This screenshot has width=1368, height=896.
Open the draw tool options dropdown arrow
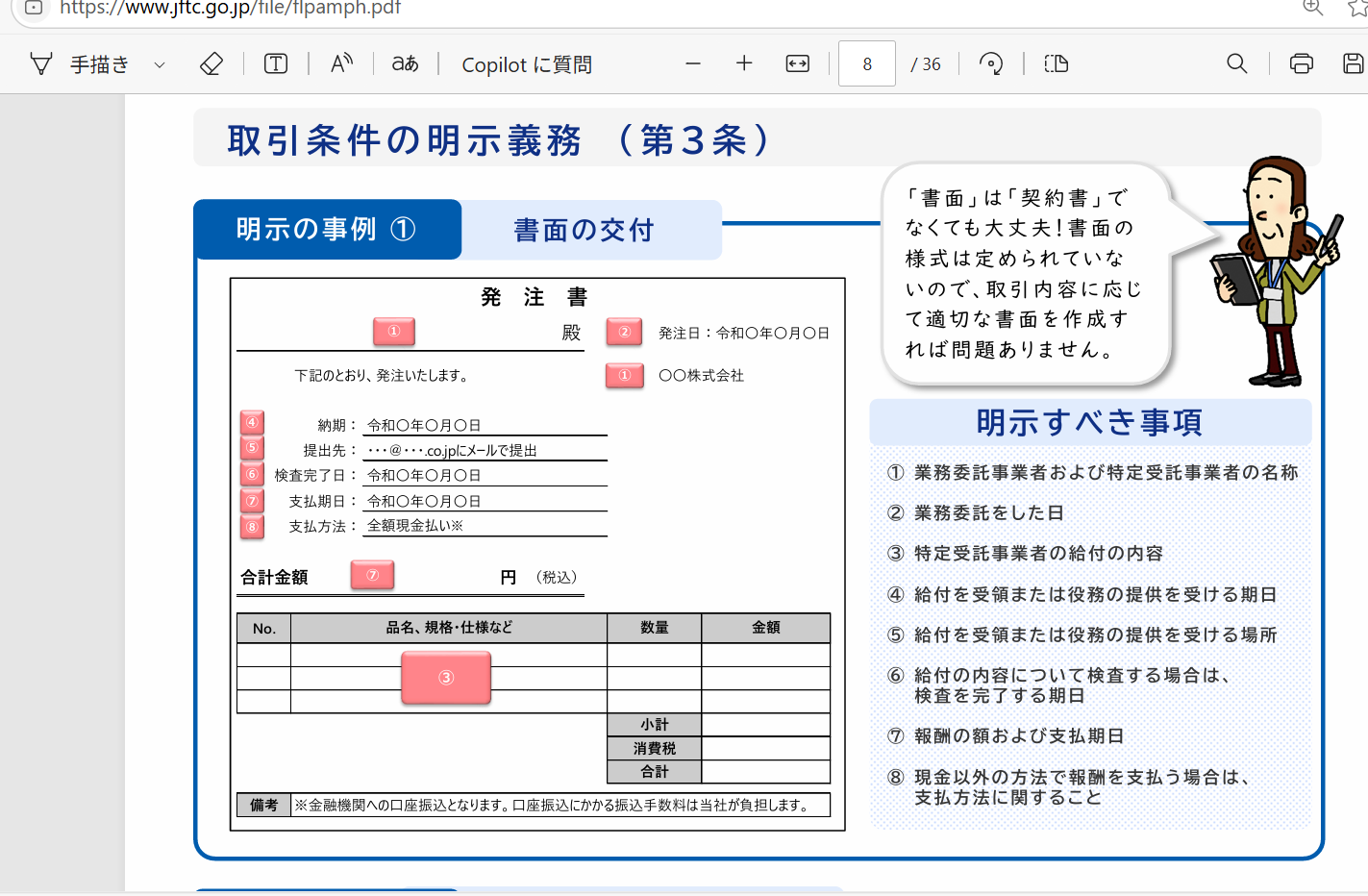pos(160,64)
